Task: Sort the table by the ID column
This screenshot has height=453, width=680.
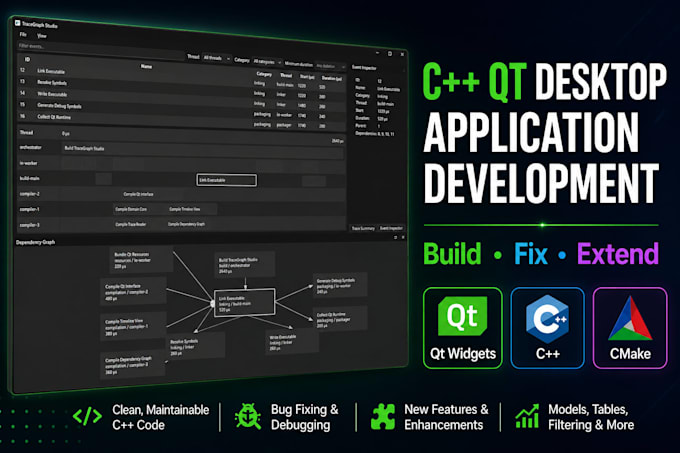Action: pos(27,59)
